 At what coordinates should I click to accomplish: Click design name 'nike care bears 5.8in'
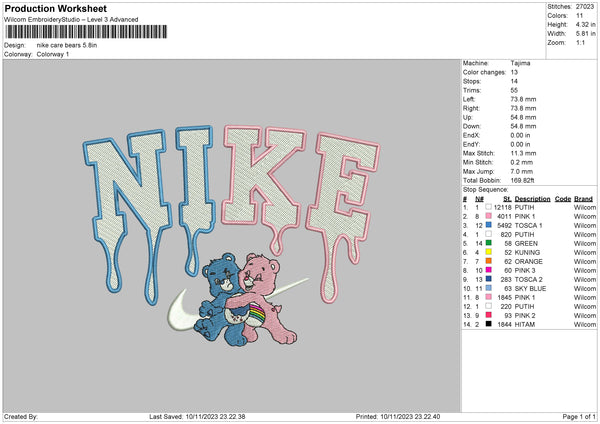(67, 45)
